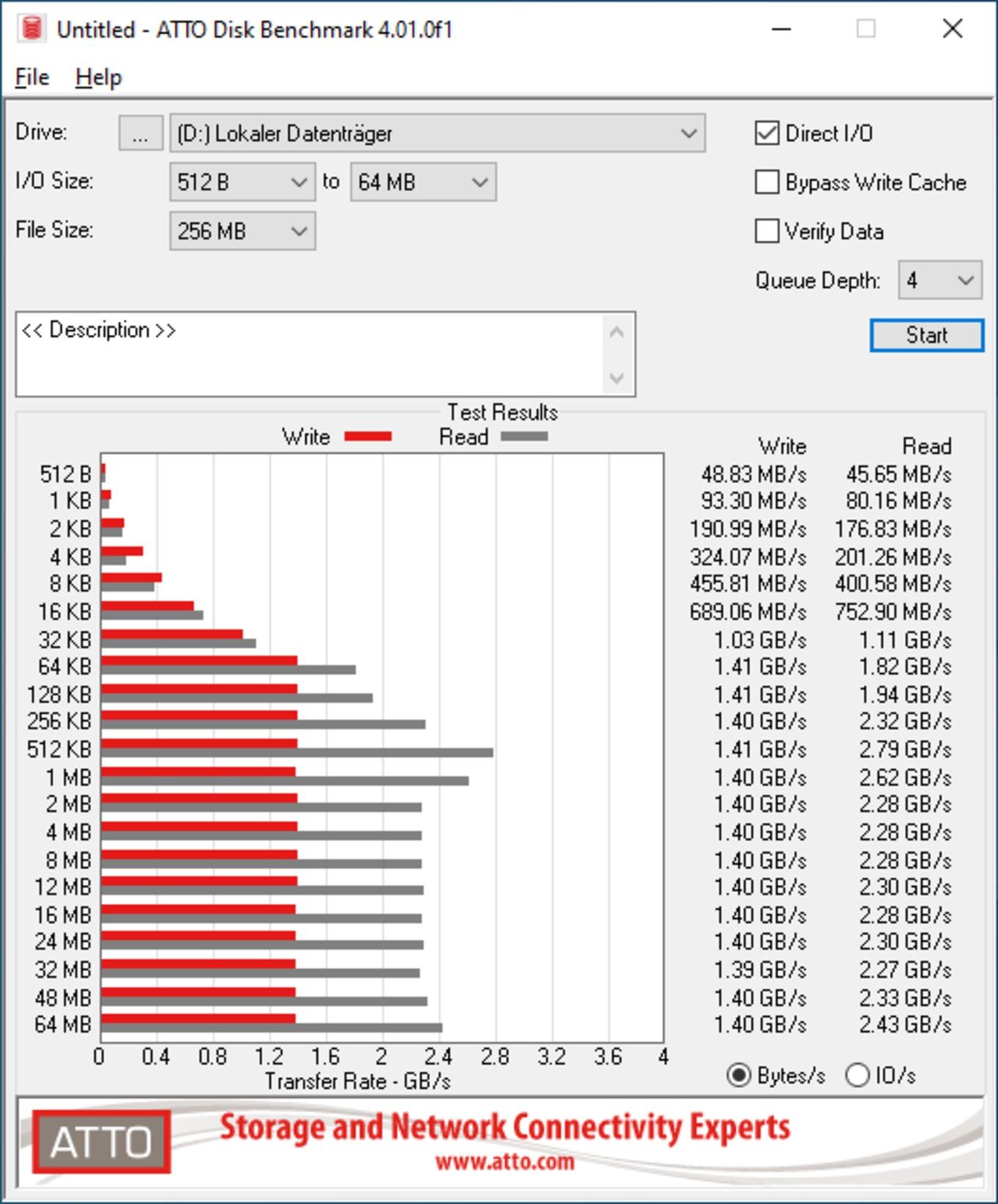The image size is (998, 1204).
Task: Click the Storage and Network Connectivity Experts banner text
Action: pos(505,1128)
